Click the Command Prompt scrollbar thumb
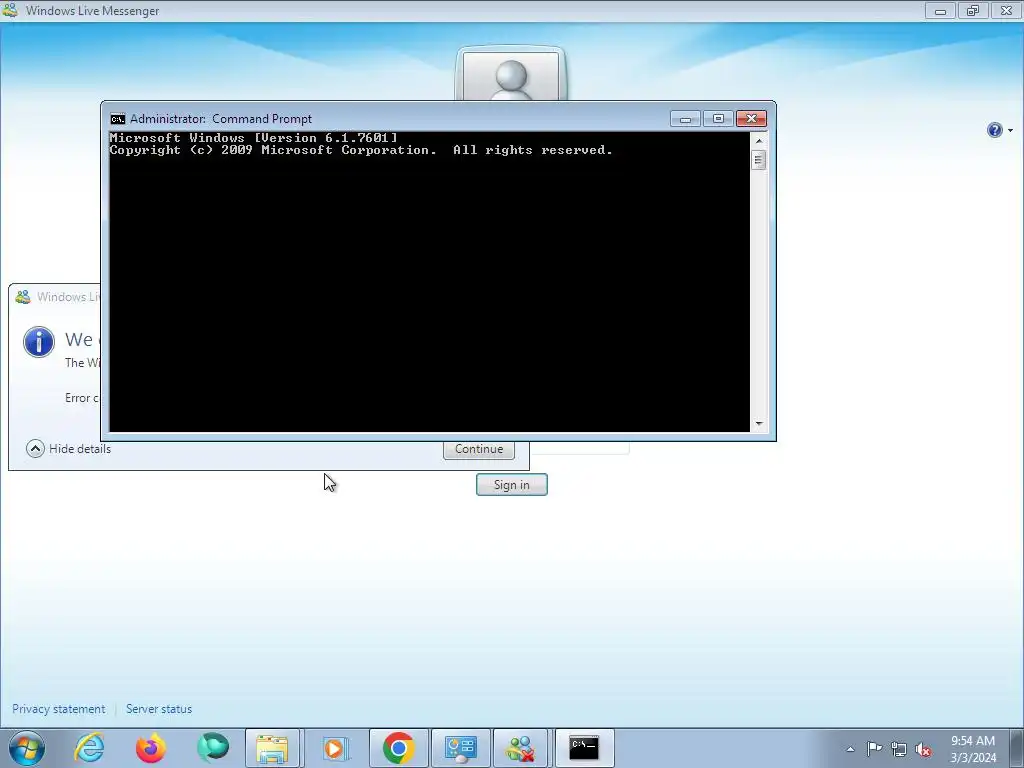Image resolution: width=1024 pixels, height=768 pixels. (758, 160)
